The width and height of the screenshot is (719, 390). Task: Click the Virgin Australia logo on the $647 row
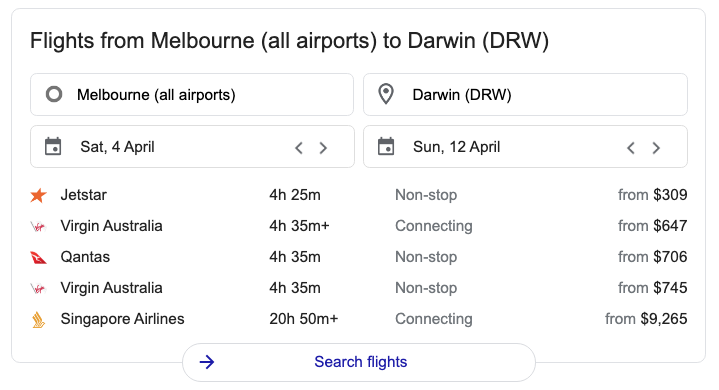(39, 226)
